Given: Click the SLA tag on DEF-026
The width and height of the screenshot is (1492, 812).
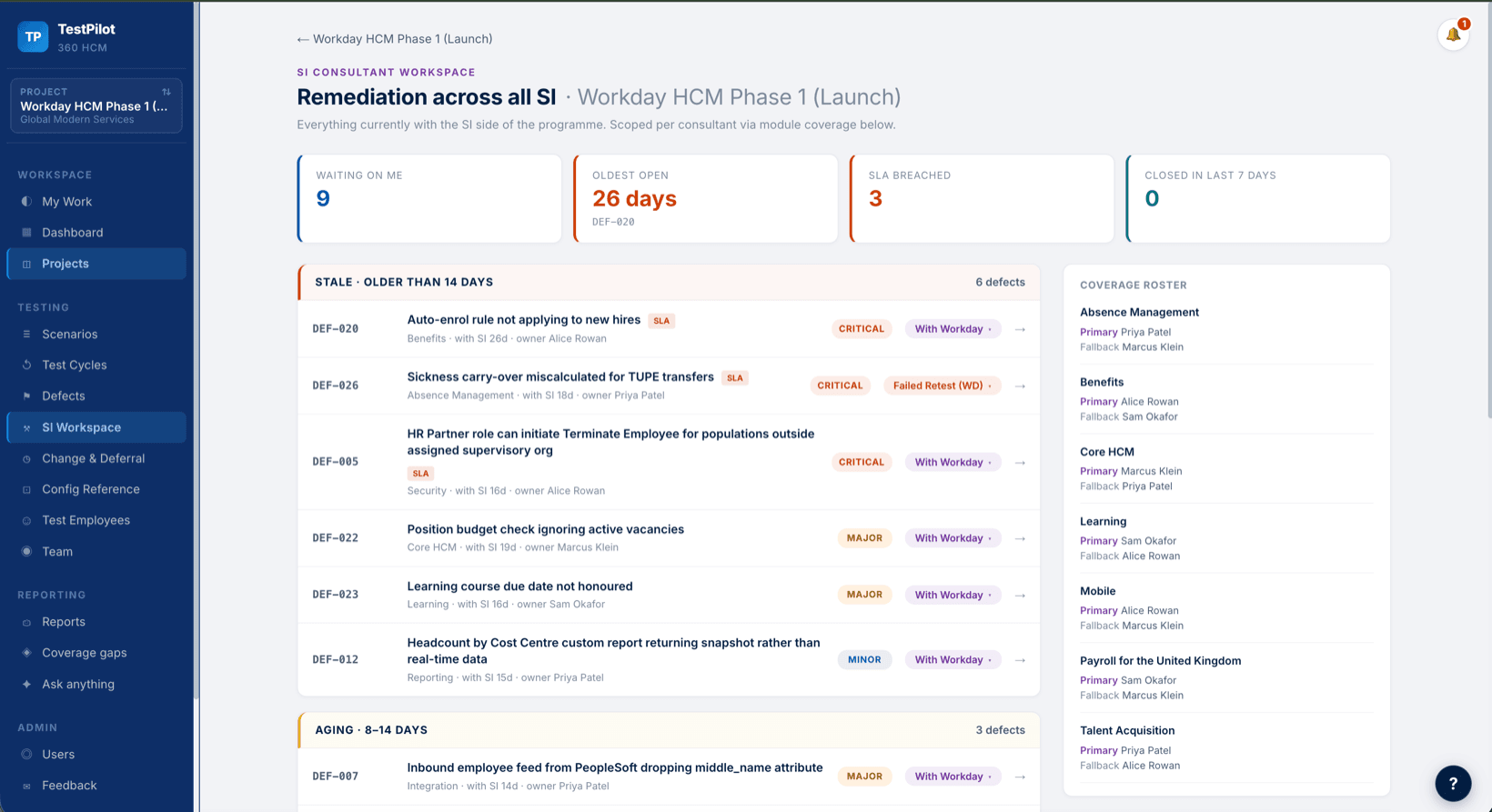Looking at the screenshot, I should click(x=735, y=377).
